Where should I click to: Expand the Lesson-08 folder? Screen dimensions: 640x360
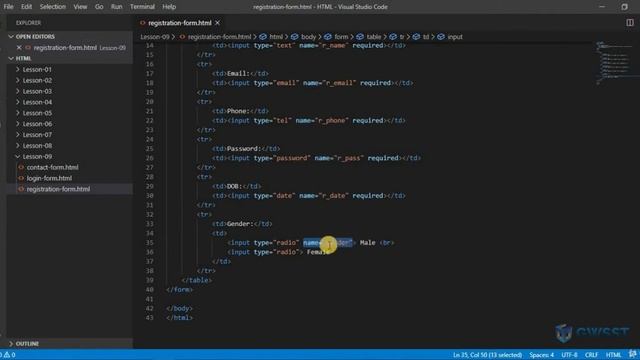coord(37,146)
